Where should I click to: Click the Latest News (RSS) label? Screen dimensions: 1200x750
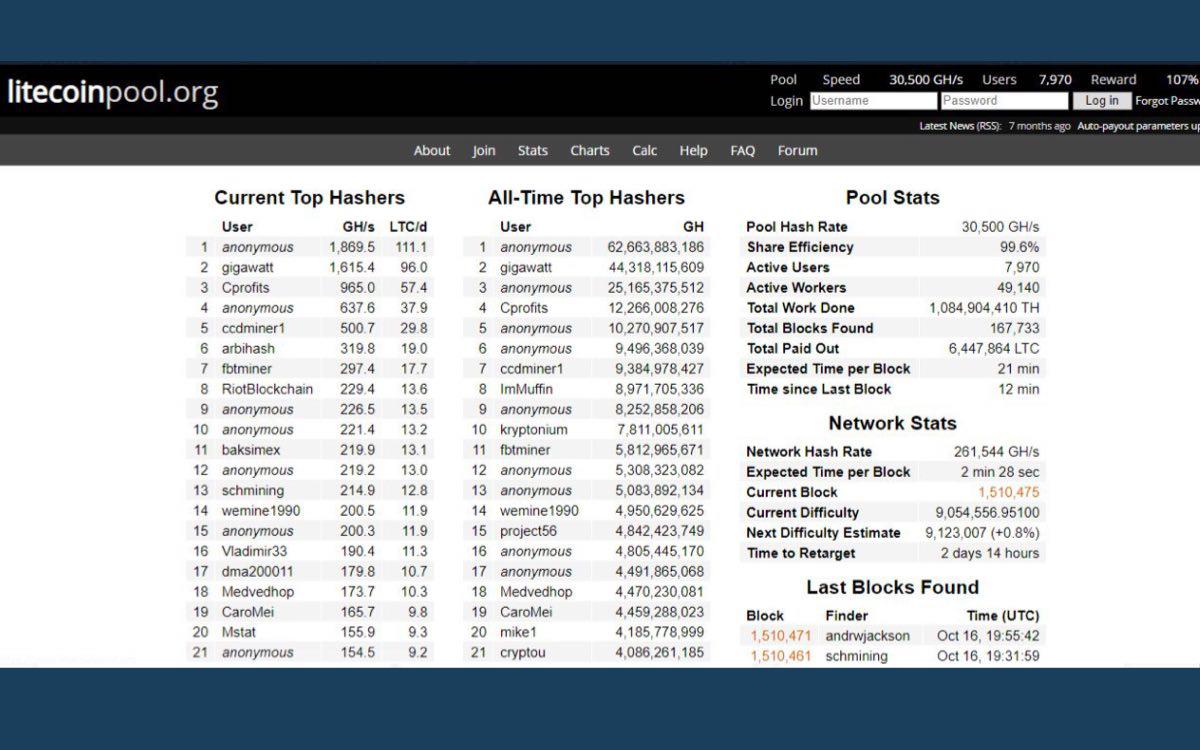(x=960, y=126)
